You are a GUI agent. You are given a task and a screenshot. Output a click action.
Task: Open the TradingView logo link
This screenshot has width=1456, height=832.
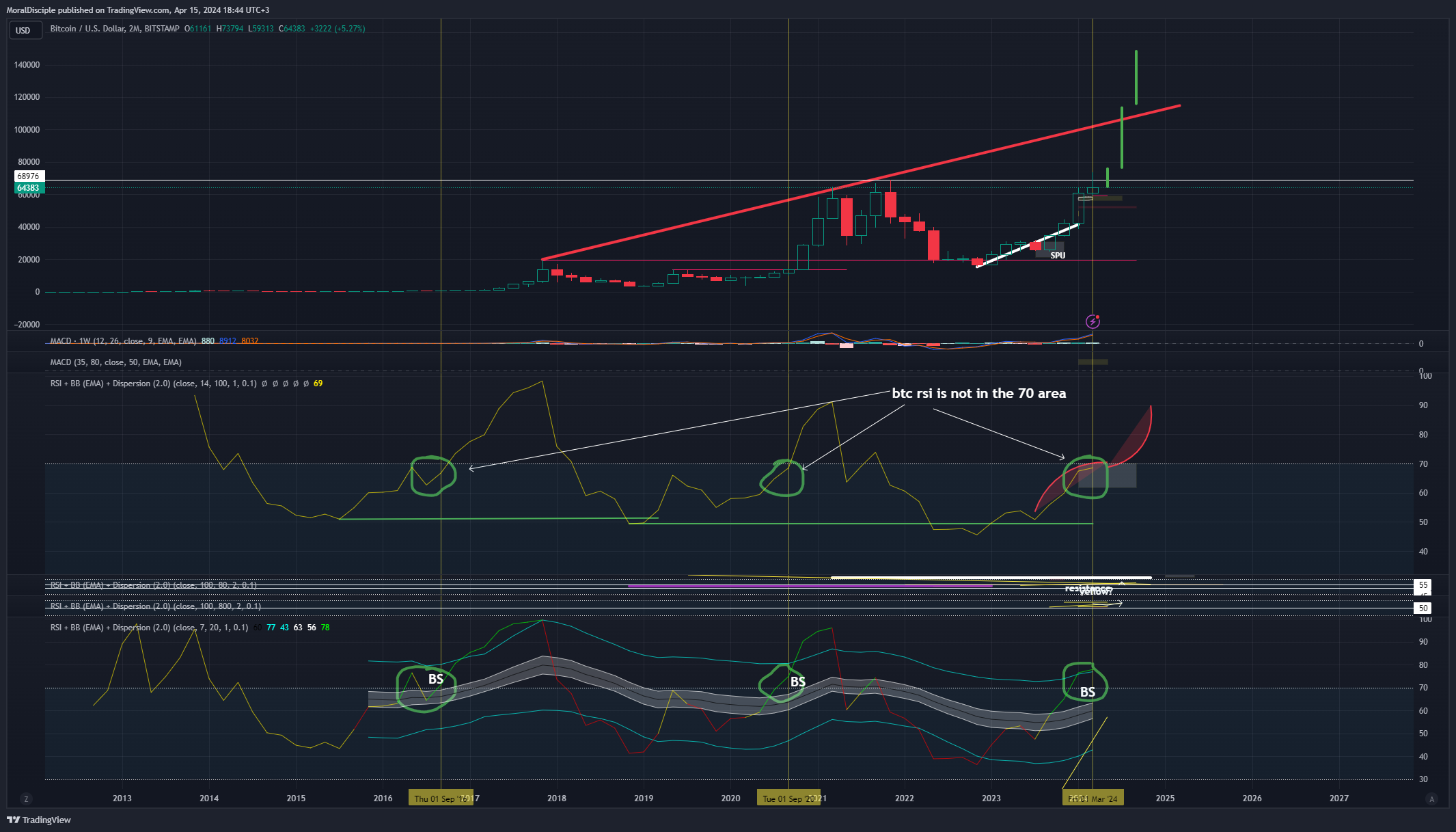39,820
